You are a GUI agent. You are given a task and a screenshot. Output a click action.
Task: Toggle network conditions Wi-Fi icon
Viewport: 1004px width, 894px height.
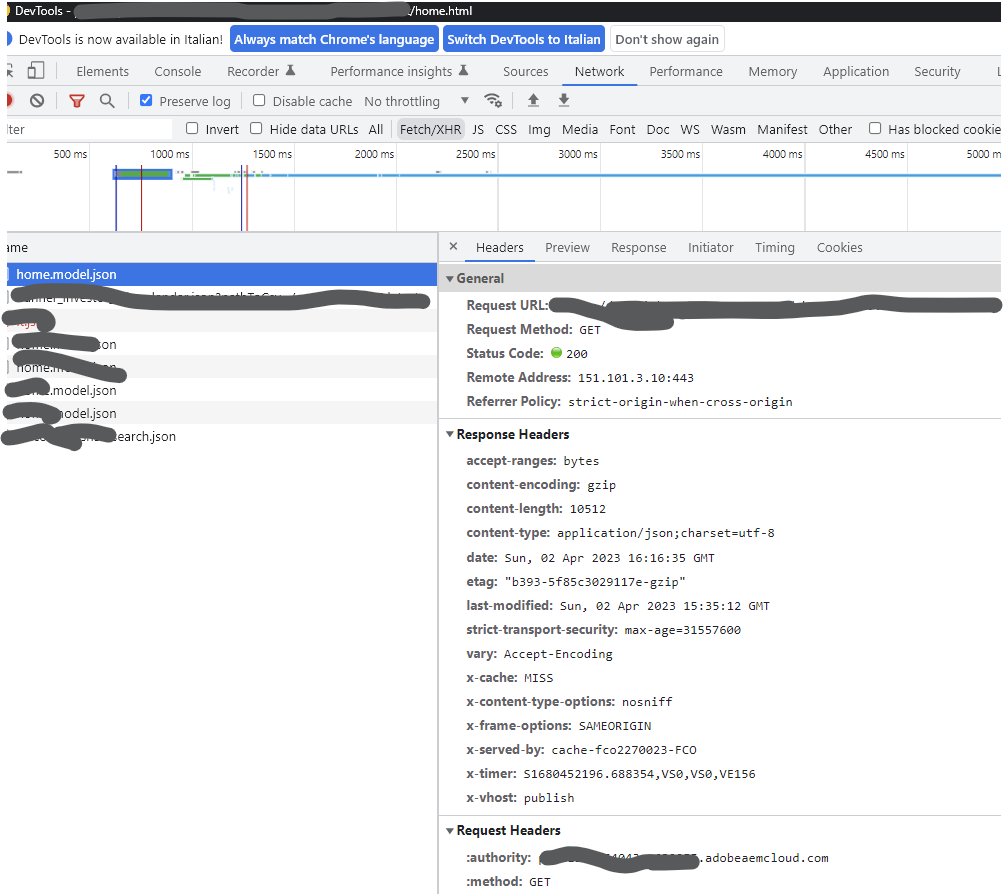pos(493,100)
